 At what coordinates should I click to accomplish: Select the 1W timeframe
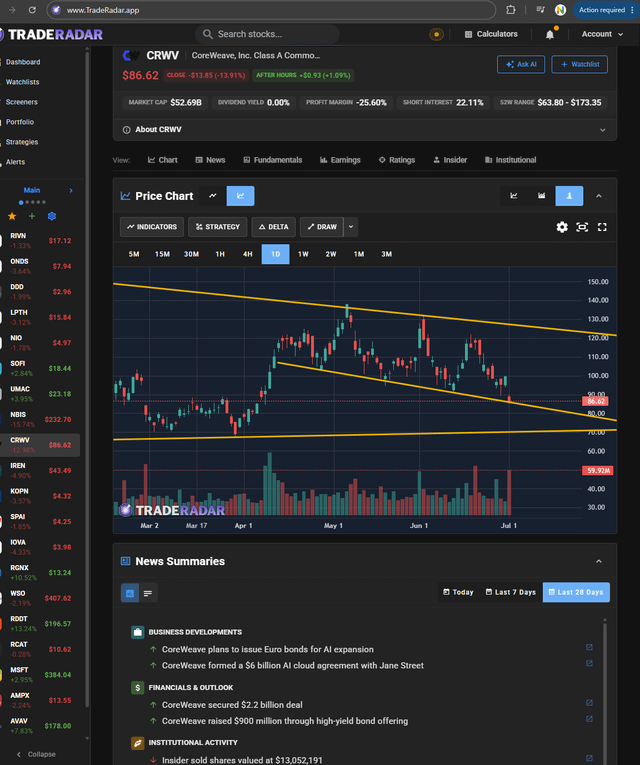303,254
